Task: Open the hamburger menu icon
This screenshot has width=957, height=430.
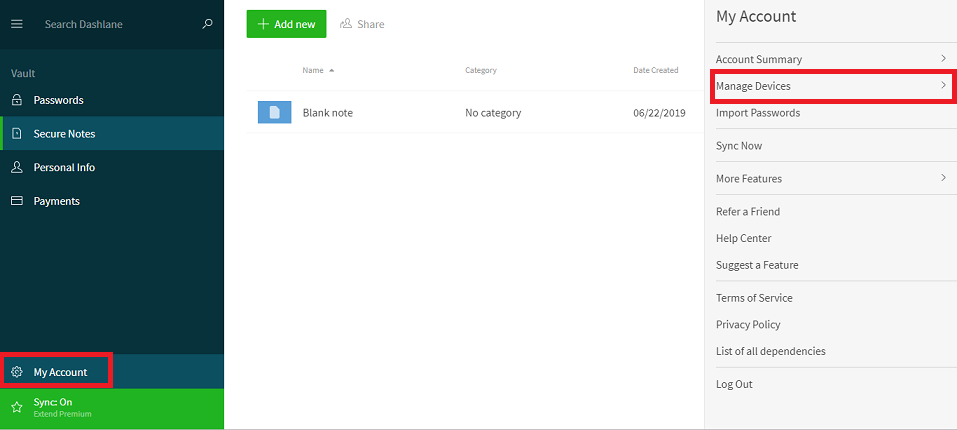Action: click(x=17, y=24)
